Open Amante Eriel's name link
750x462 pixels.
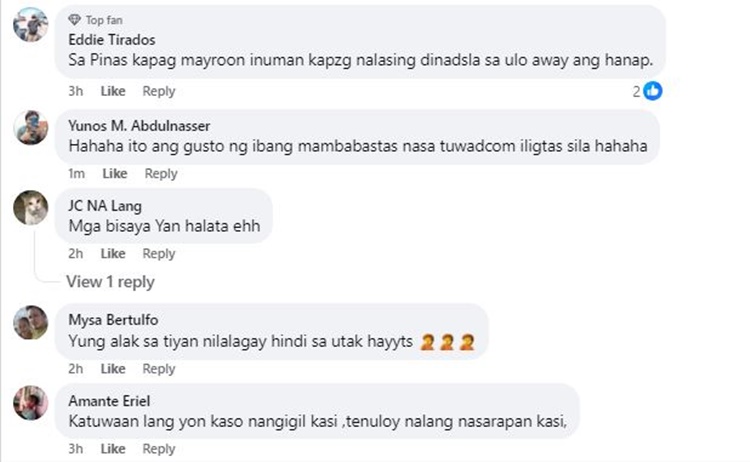pyautogui.click(x=109, y=401)
